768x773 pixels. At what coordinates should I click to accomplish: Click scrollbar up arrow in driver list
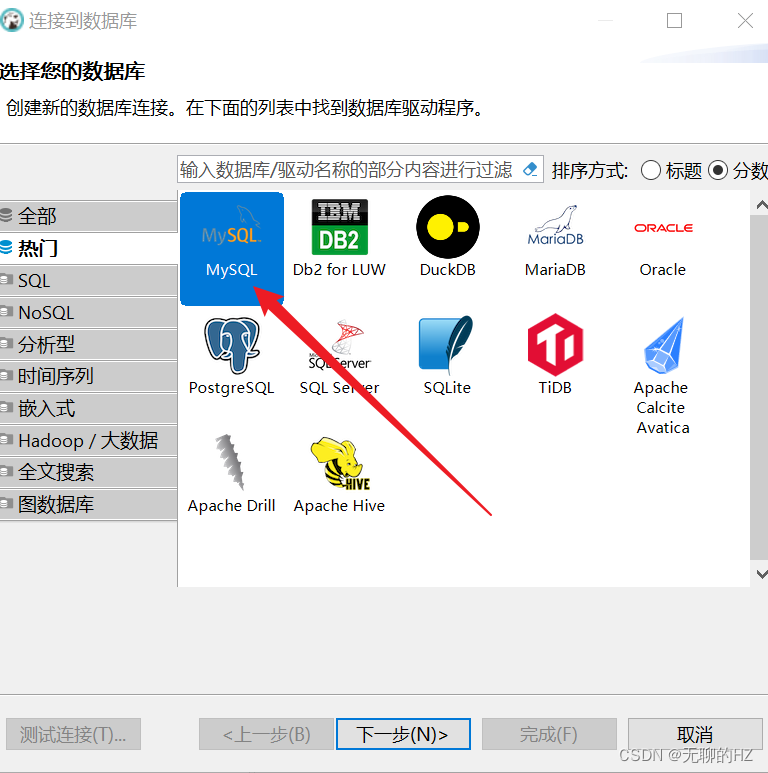point(761,205)
